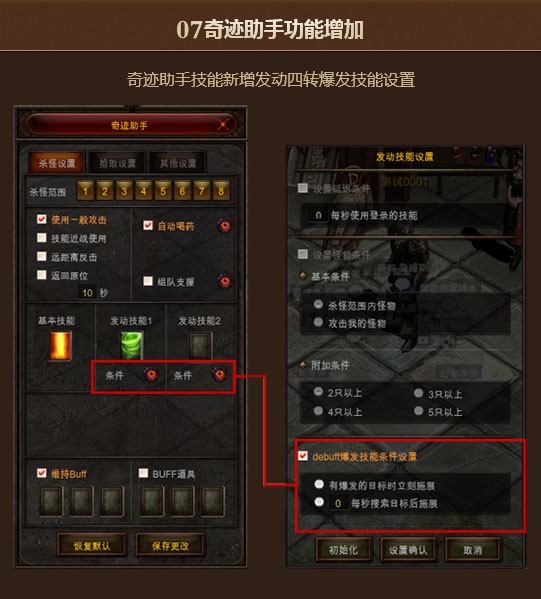Choose the 3只以上 radio option
This screenshot has width=541, height=599.
tap(419, 393)
